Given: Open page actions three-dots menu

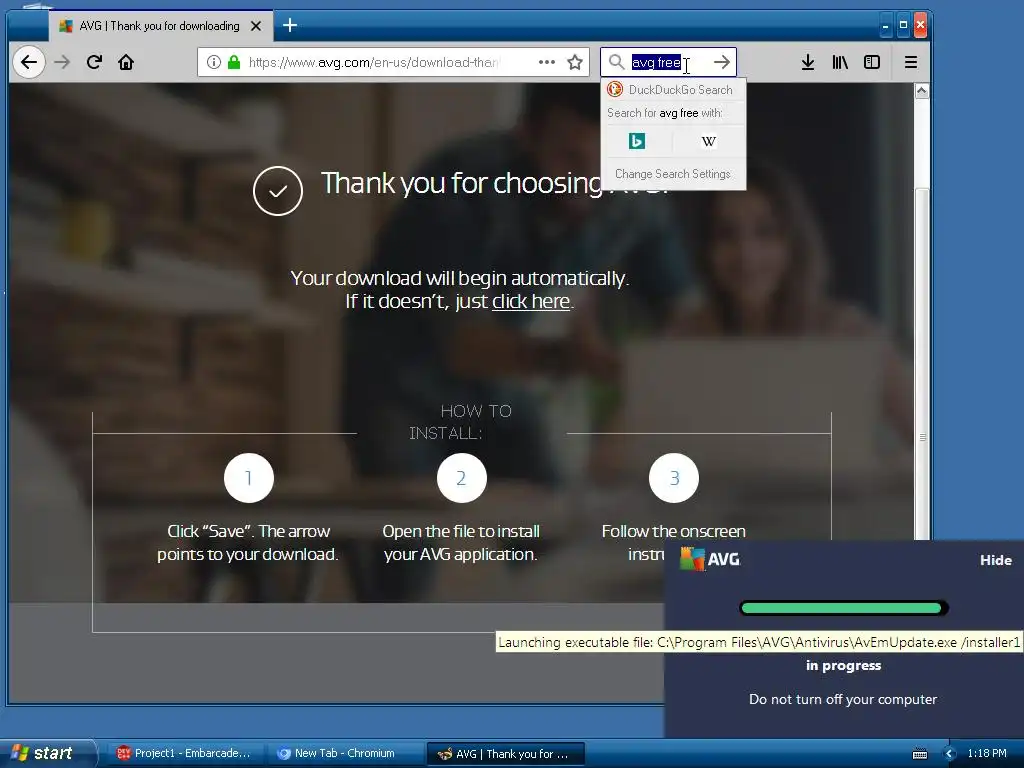Looking at the screenshot, I should click(547, 62).
